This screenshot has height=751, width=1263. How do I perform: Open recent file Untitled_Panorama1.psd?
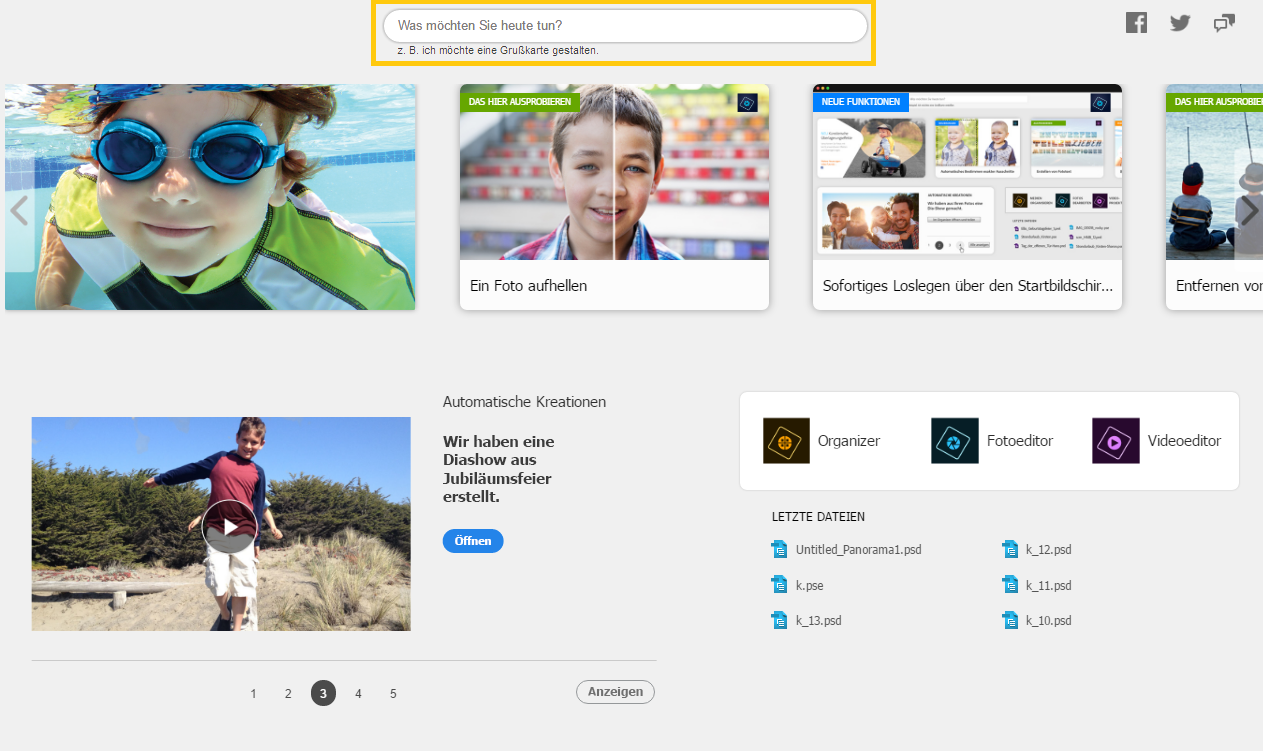(x=858, y=550)
